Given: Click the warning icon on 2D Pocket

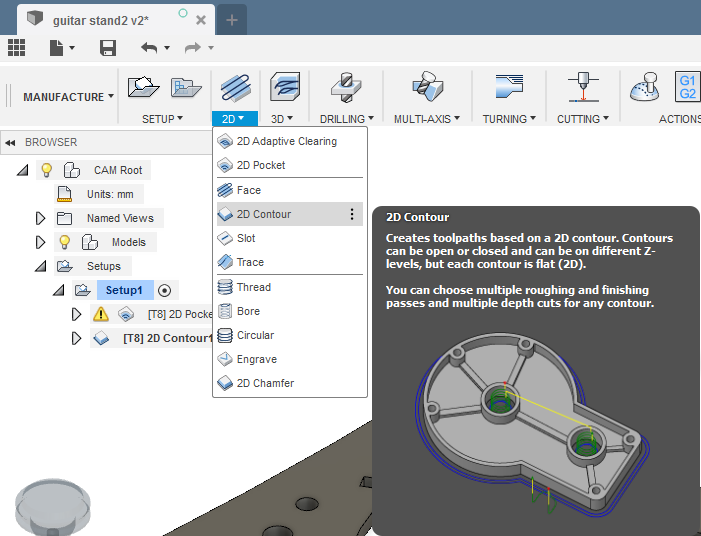Looking at the screenshot, I should pos(101,314).
